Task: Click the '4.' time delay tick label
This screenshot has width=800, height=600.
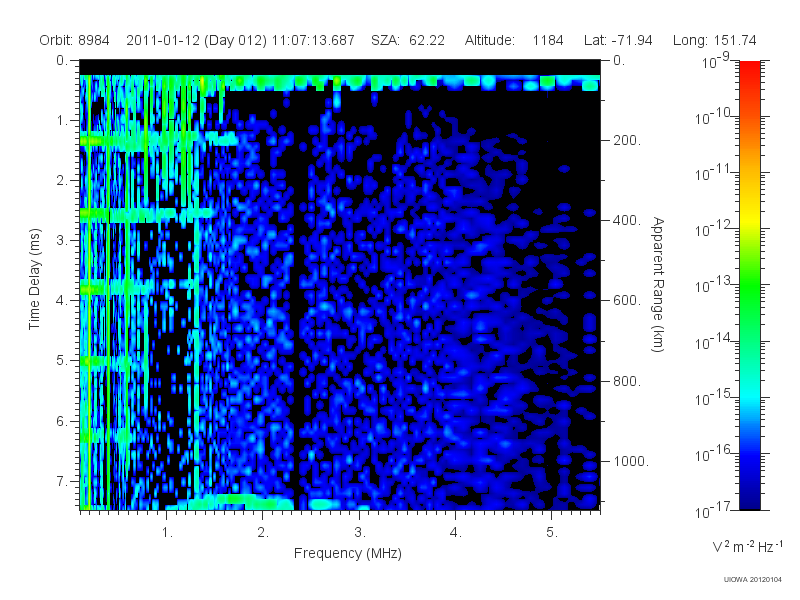Action: point(62,301)
